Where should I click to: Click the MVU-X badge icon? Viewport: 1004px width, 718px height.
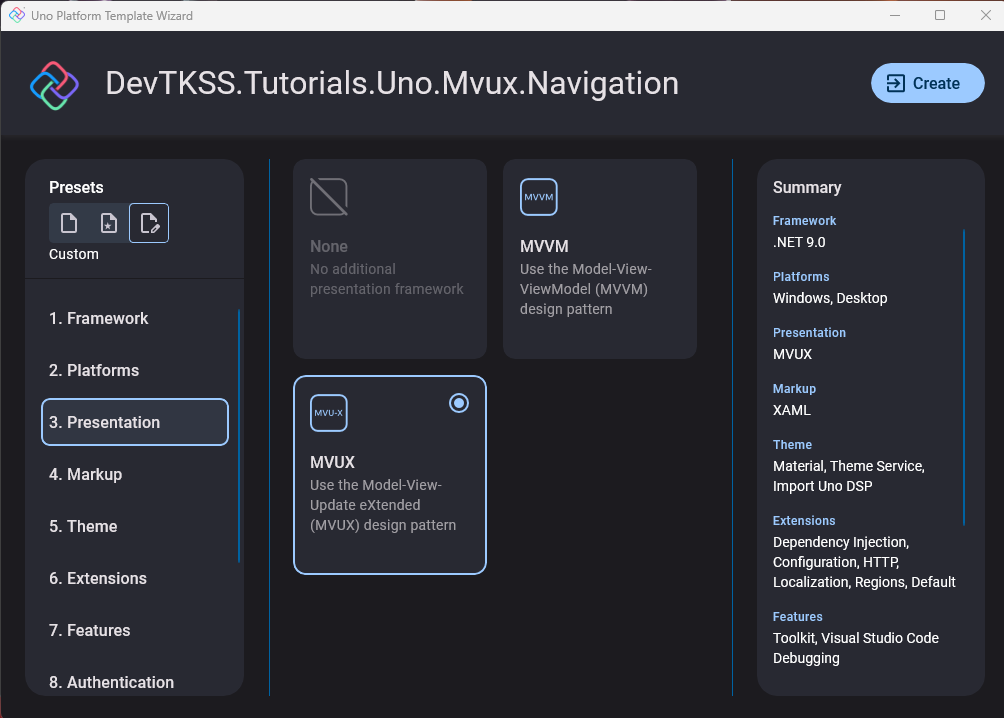[328, 412]
